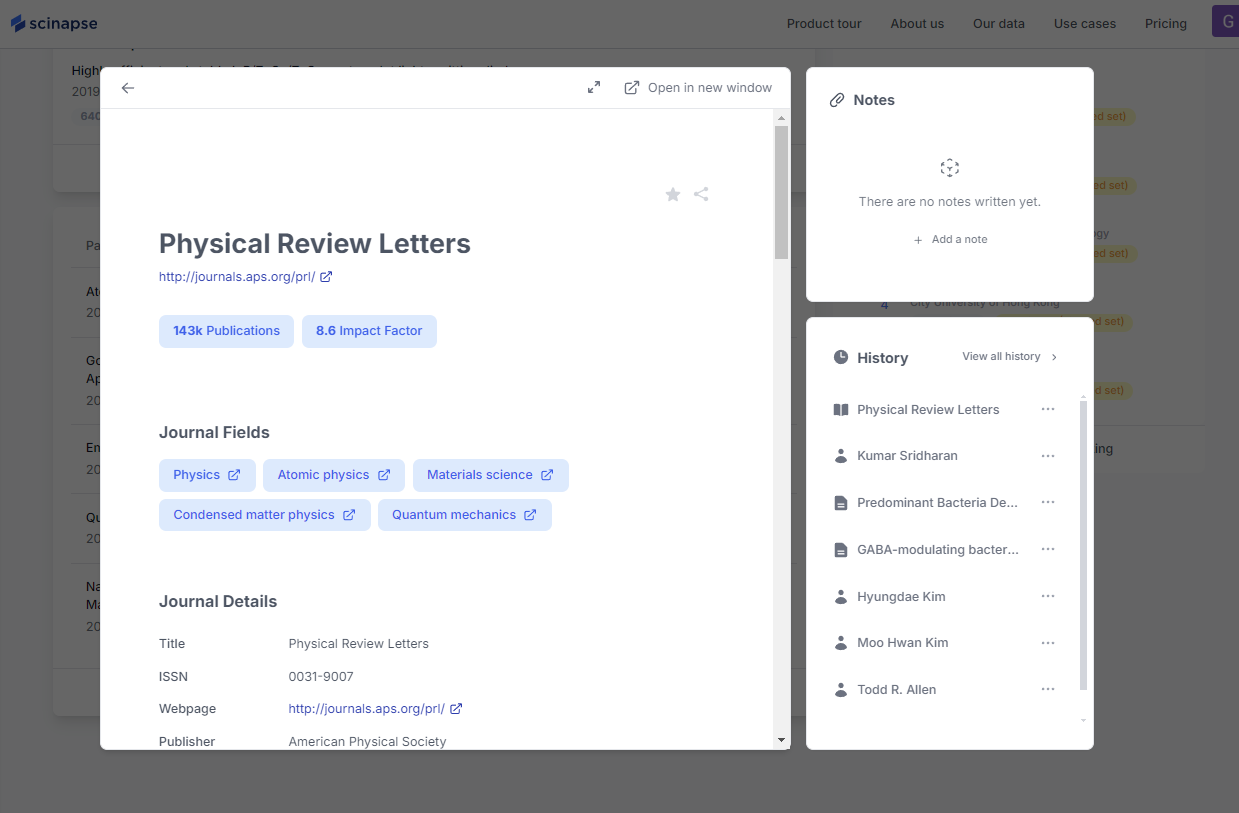1239x813 pixels.
Task: Open Pricing in top navigation
Action: click(x=1166, y=23)
